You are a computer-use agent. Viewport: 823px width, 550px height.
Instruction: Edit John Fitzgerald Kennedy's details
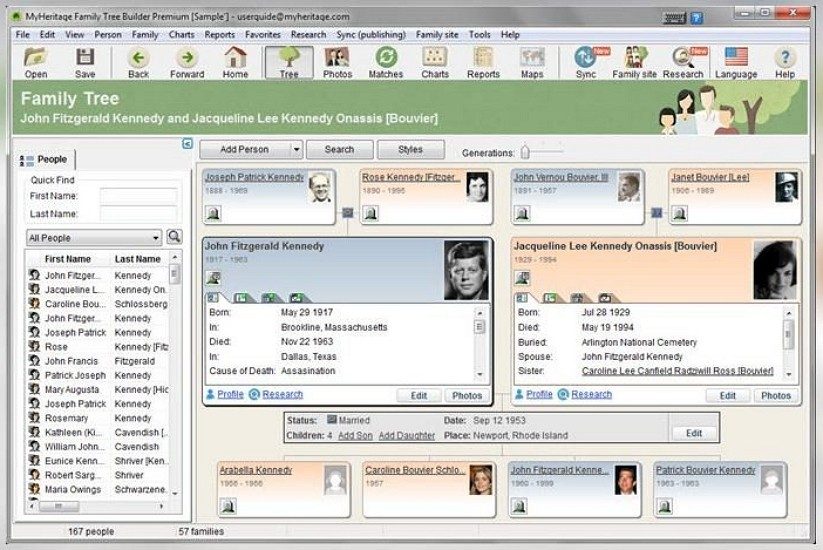click(419, 395)
